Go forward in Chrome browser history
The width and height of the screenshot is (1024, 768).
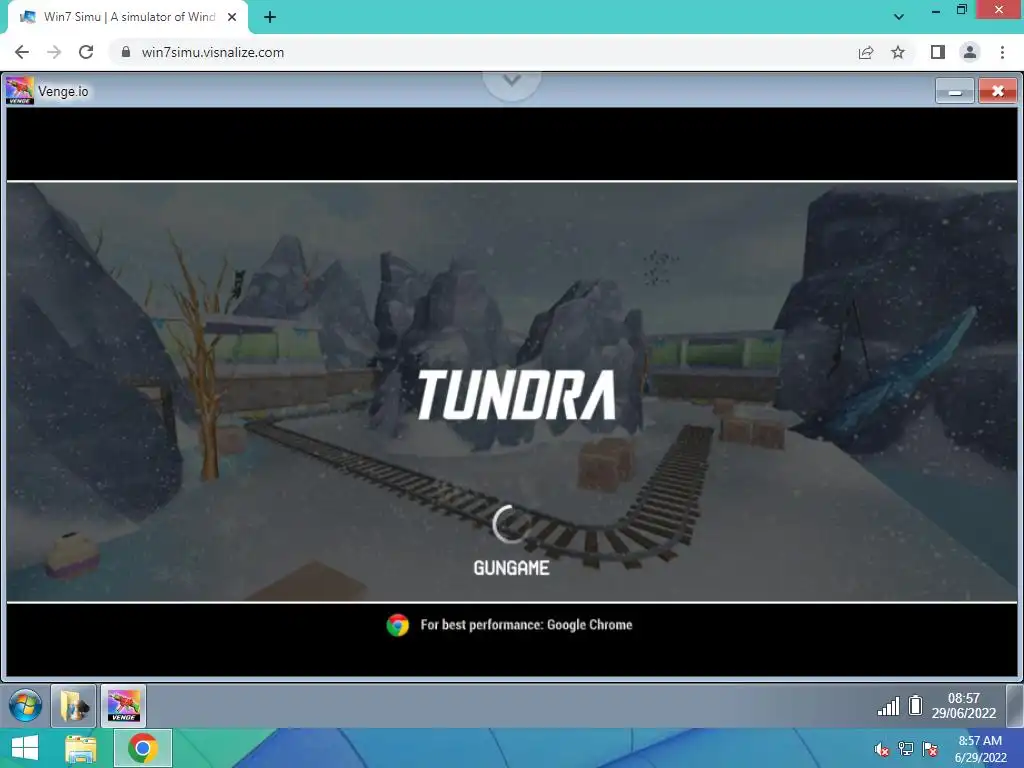point(54,52)
